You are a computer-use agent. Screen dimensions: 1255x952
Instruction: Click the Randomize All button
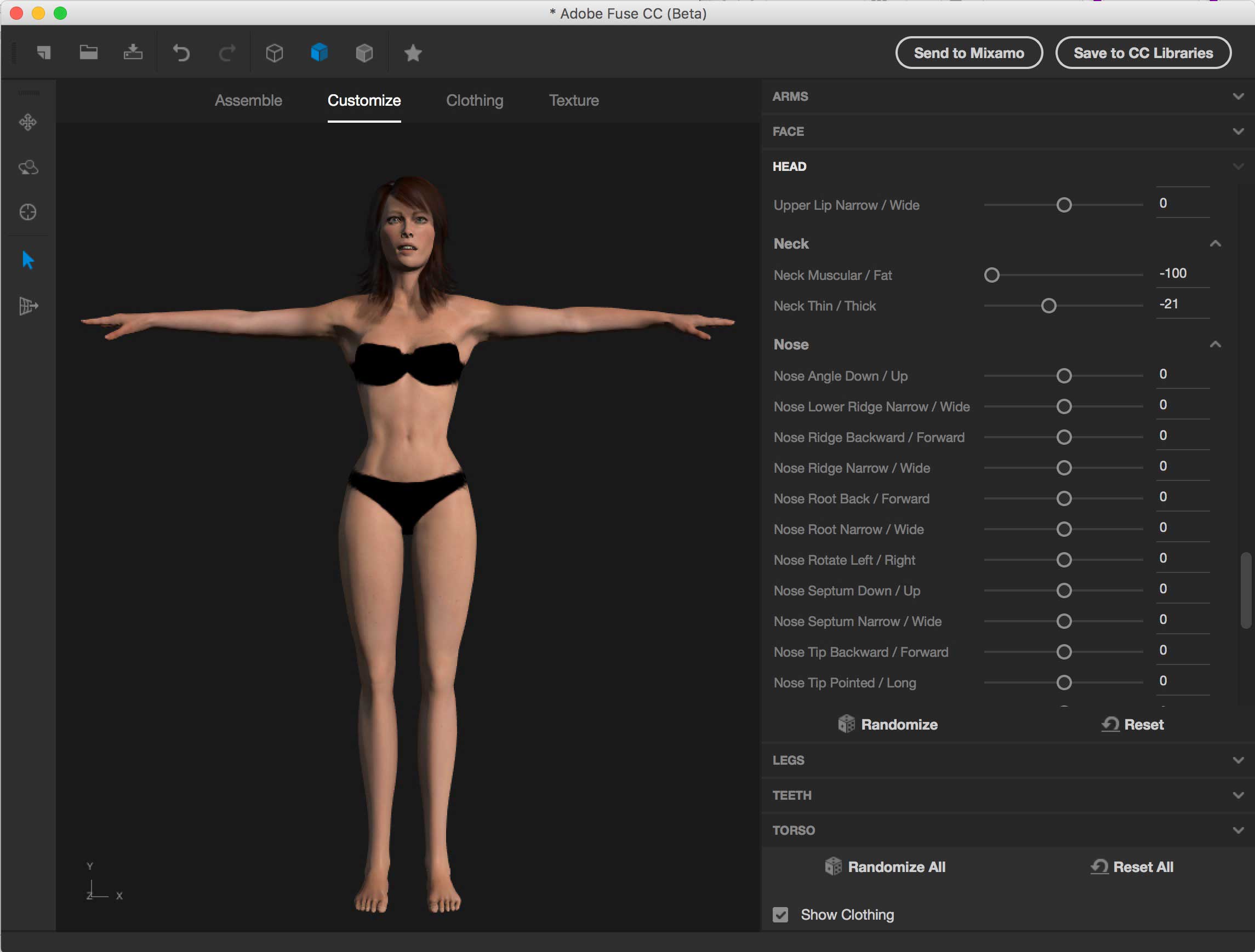click(x=885, y=867)
